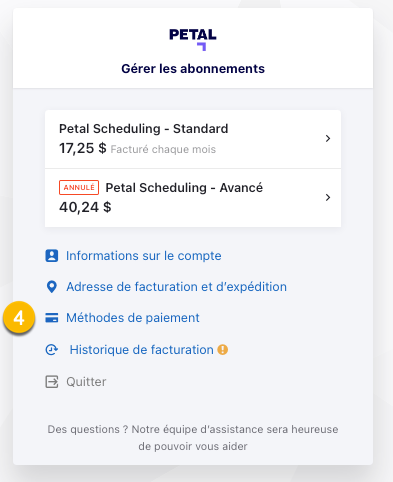Viewport: 393px width, 482px height.
Task: Open Petal Scheduling - Standard subscription
Action: (193, 139)
